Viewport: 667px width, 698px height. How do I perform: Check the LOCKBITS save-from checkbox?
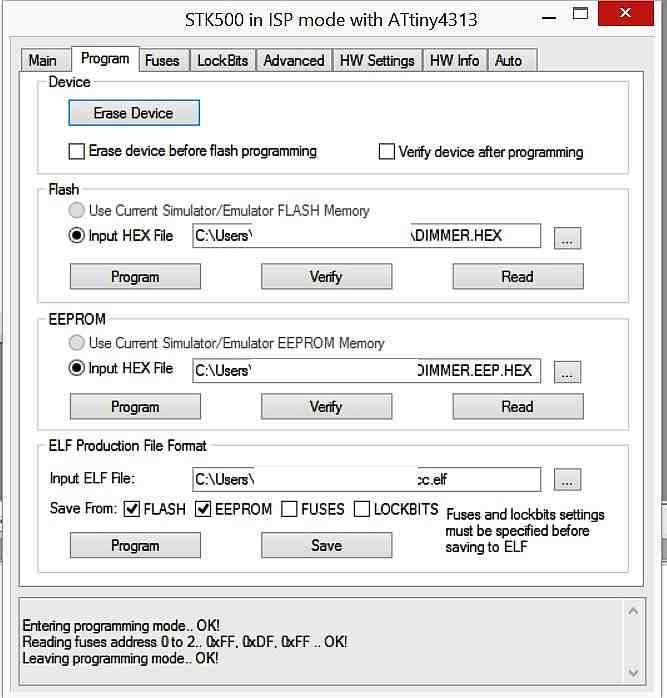(x=362, y=509)
